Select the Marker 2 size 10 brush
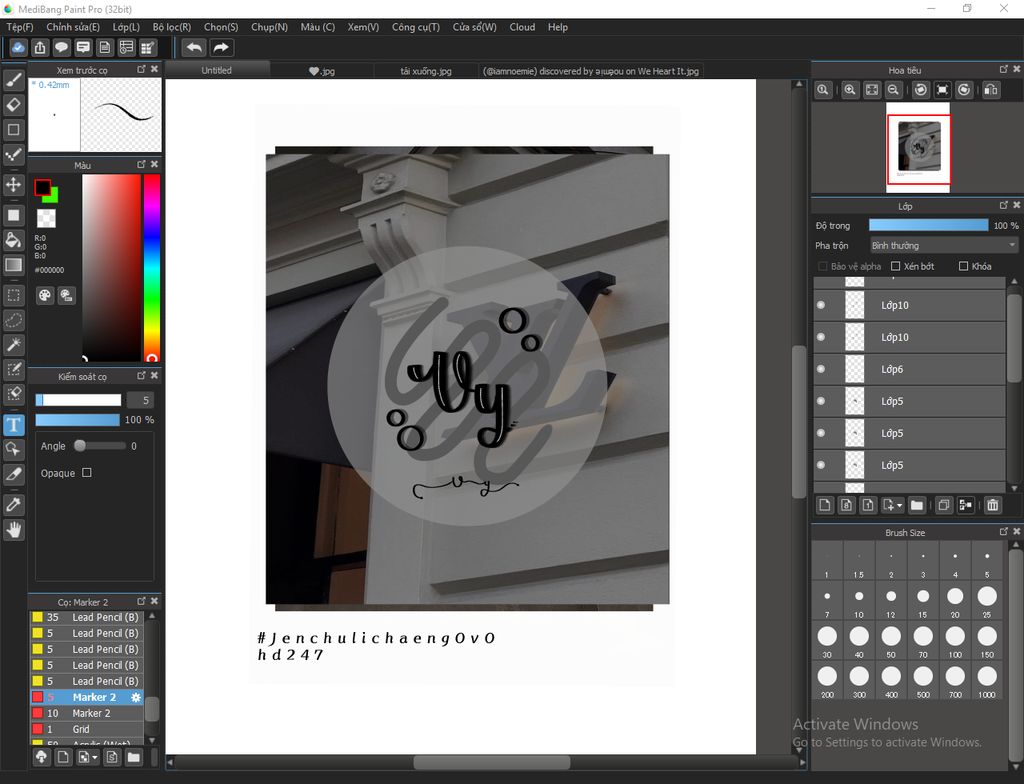The height and width of the screenshot is (784, 1024). [x=87, y=713]
